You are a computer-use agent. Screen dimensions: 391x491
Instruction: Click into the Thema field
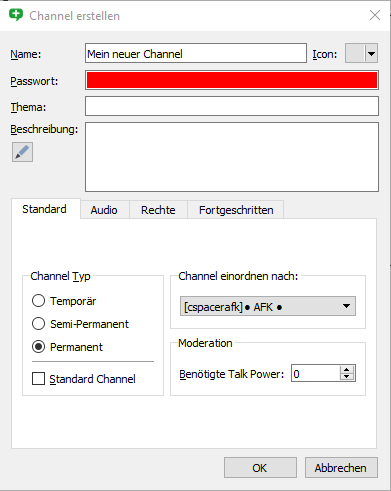click(x=232, y=106)
